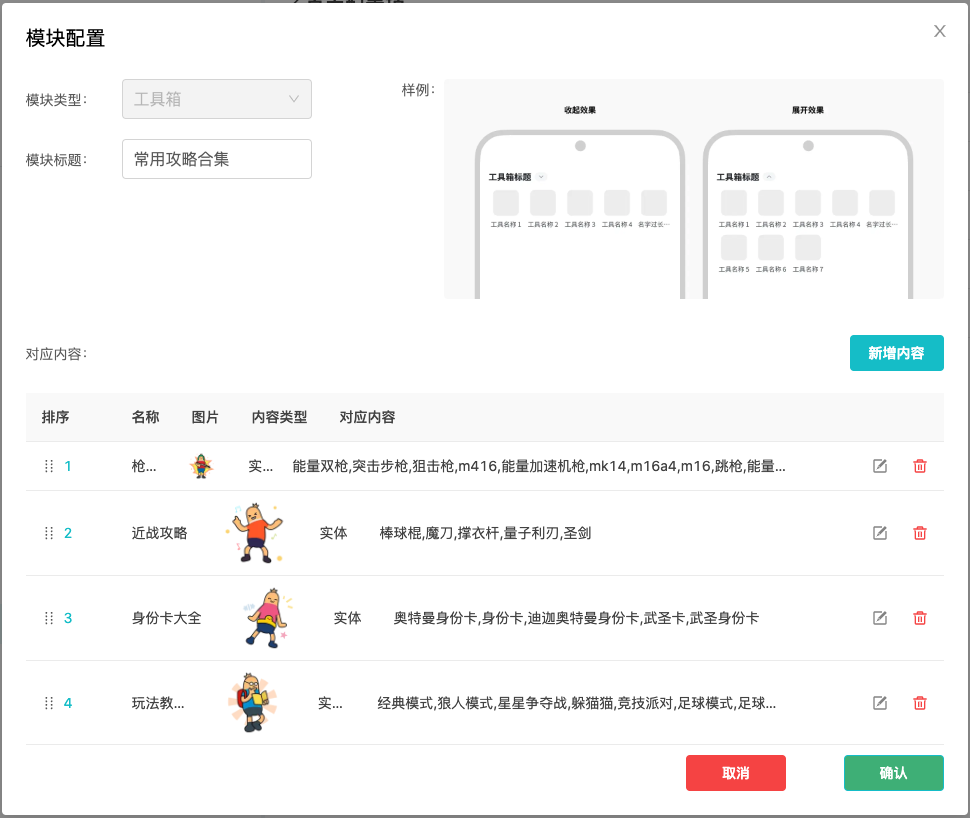This screenshot has height=818, width=970.
Task: Click edit icon for row 1
Action: pyautogui.click(x=880, y=466)
